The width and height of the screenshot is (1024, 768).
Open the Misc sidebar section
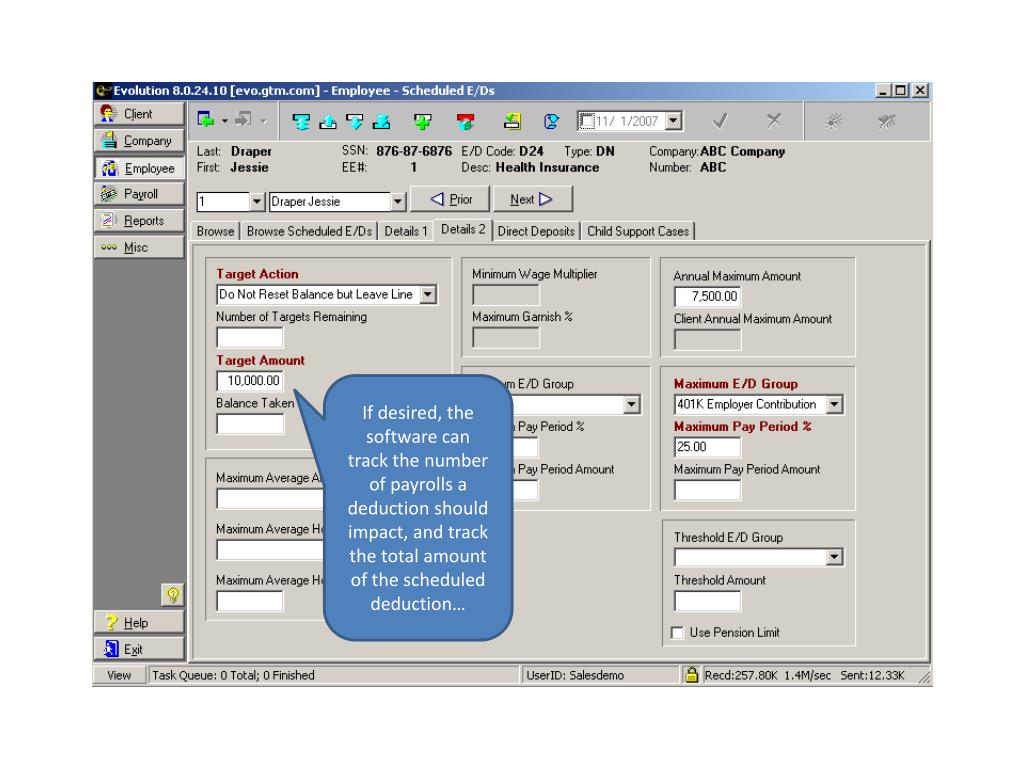coord(140,248)
